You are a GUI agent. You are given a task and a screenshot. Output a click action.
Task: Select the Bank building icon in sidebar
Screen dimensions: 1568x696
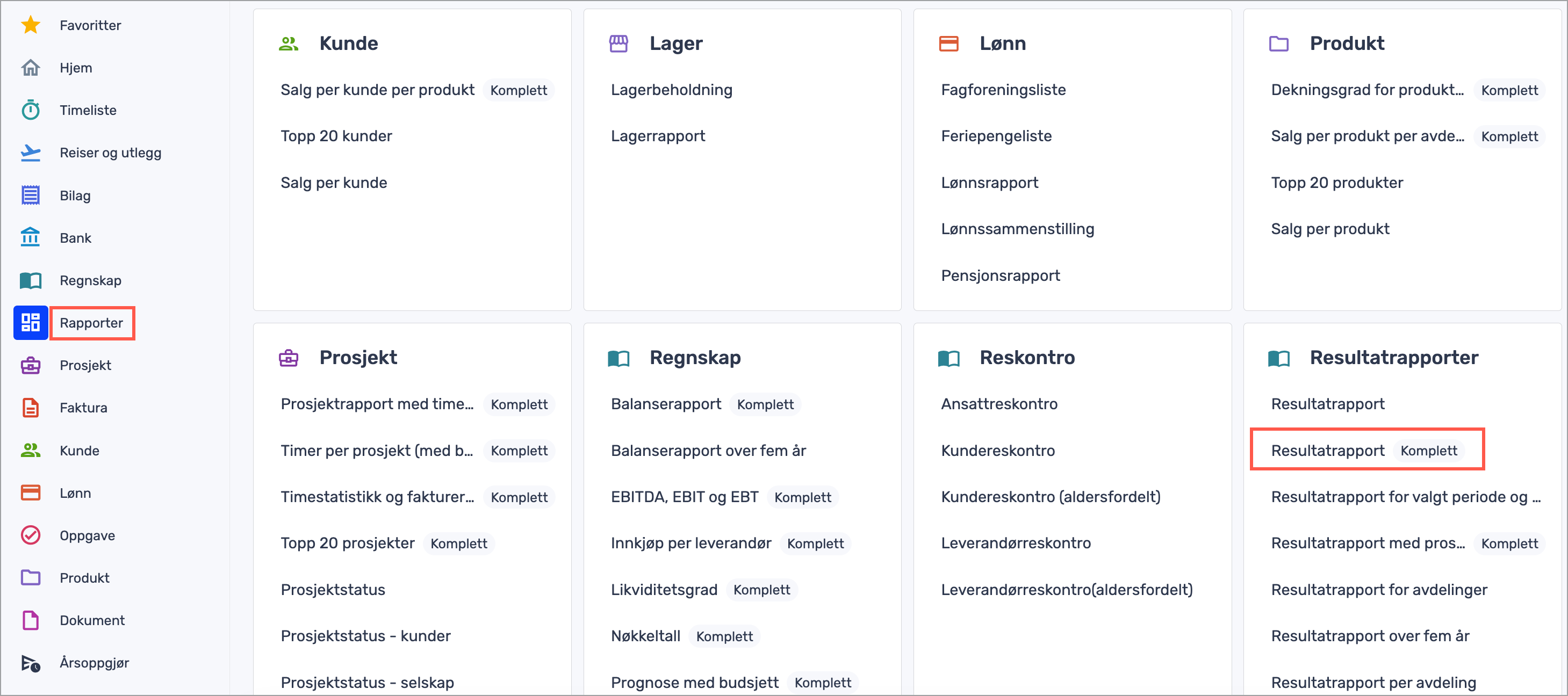[x=31, y=237]
